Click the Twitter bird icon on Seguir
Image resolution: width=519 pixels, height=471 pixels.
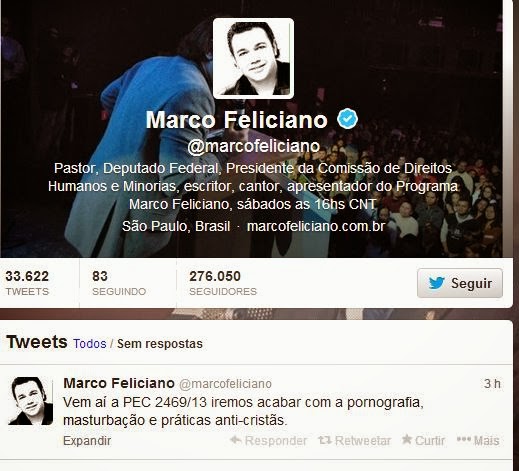point(436,283)
